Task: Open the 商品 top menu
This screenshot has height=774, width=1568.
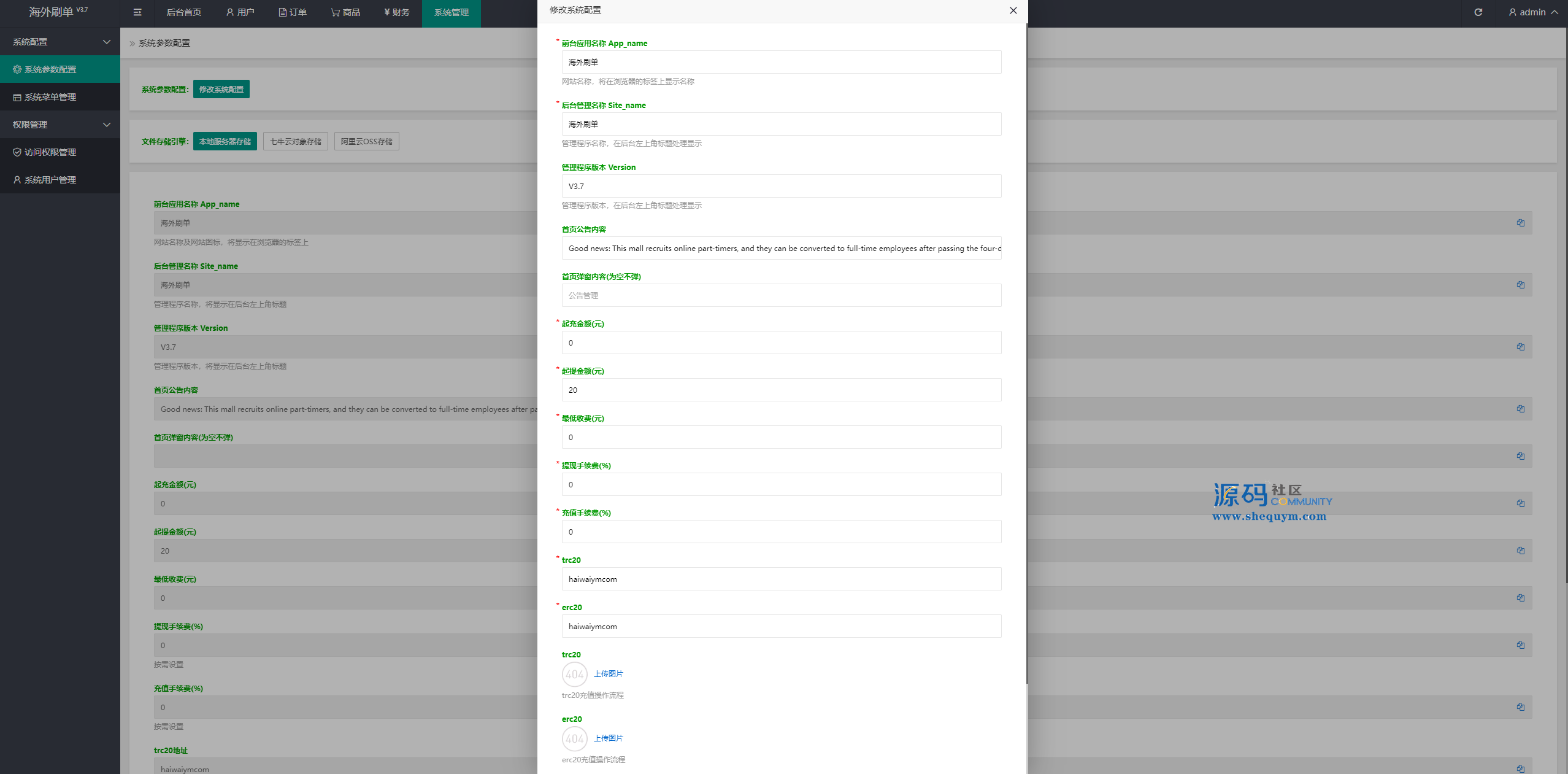Action: [345, 12]
